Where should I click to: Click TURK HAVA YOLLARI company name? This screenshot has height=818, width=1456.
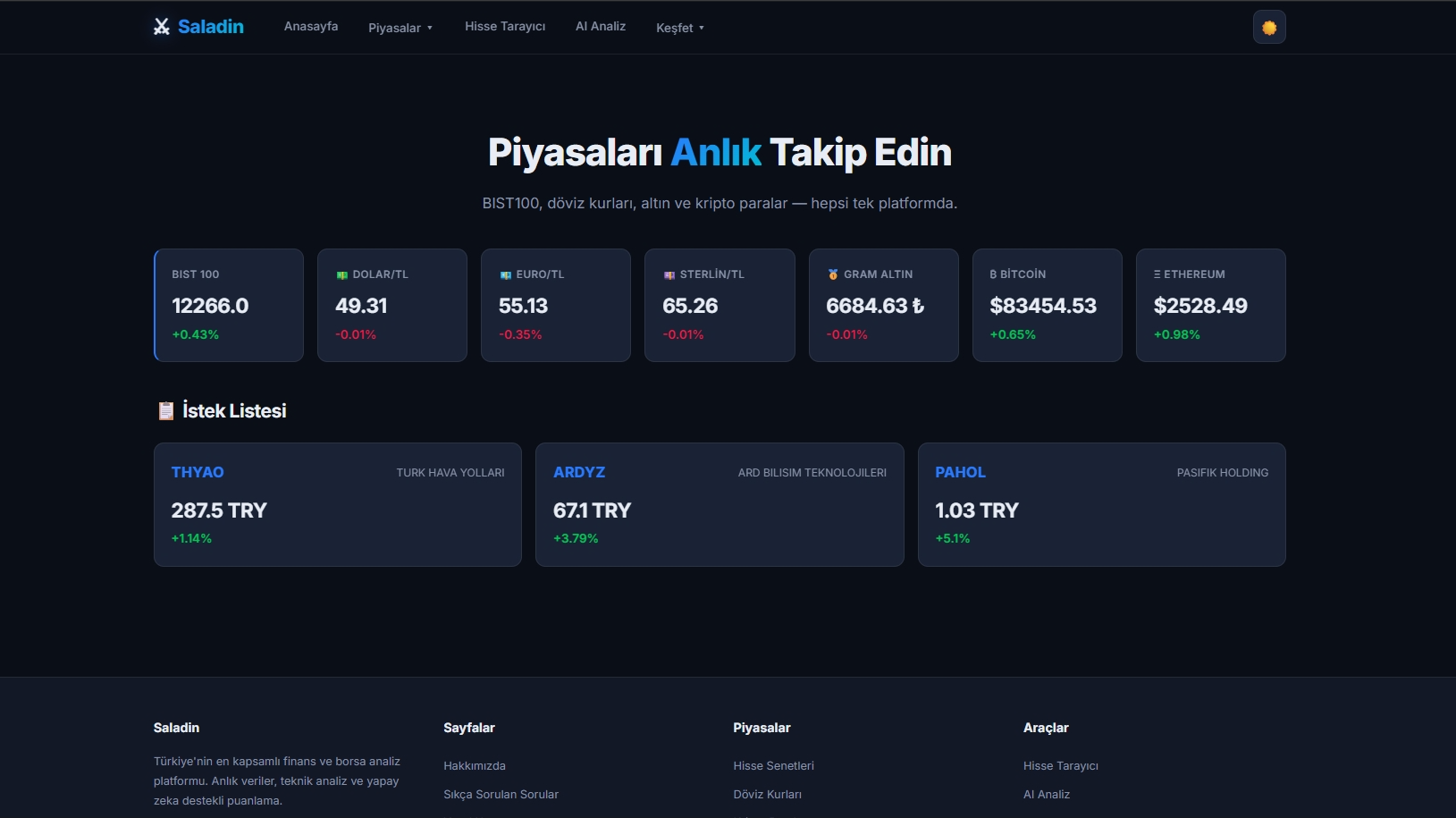click(x=450, y=473)
